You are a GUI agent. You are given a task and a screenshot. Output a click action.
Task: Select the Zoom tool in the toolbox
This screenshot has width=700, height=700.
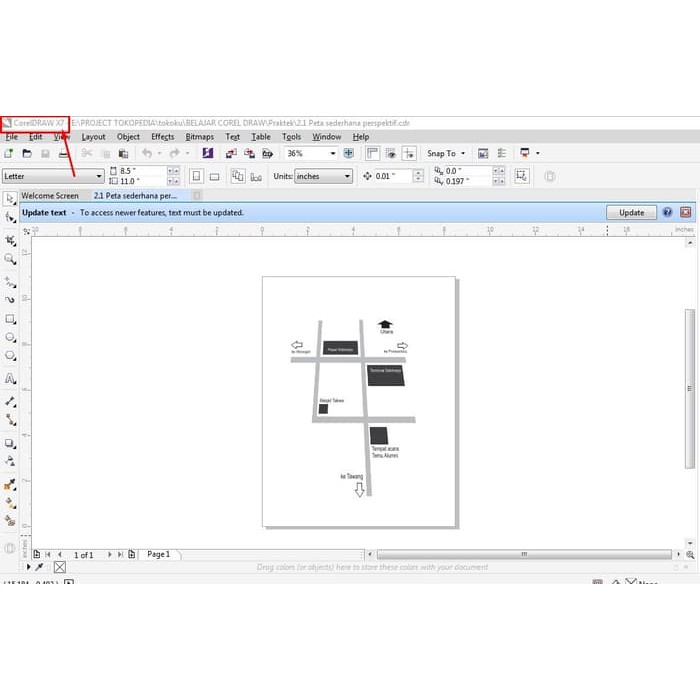[10, 258]
